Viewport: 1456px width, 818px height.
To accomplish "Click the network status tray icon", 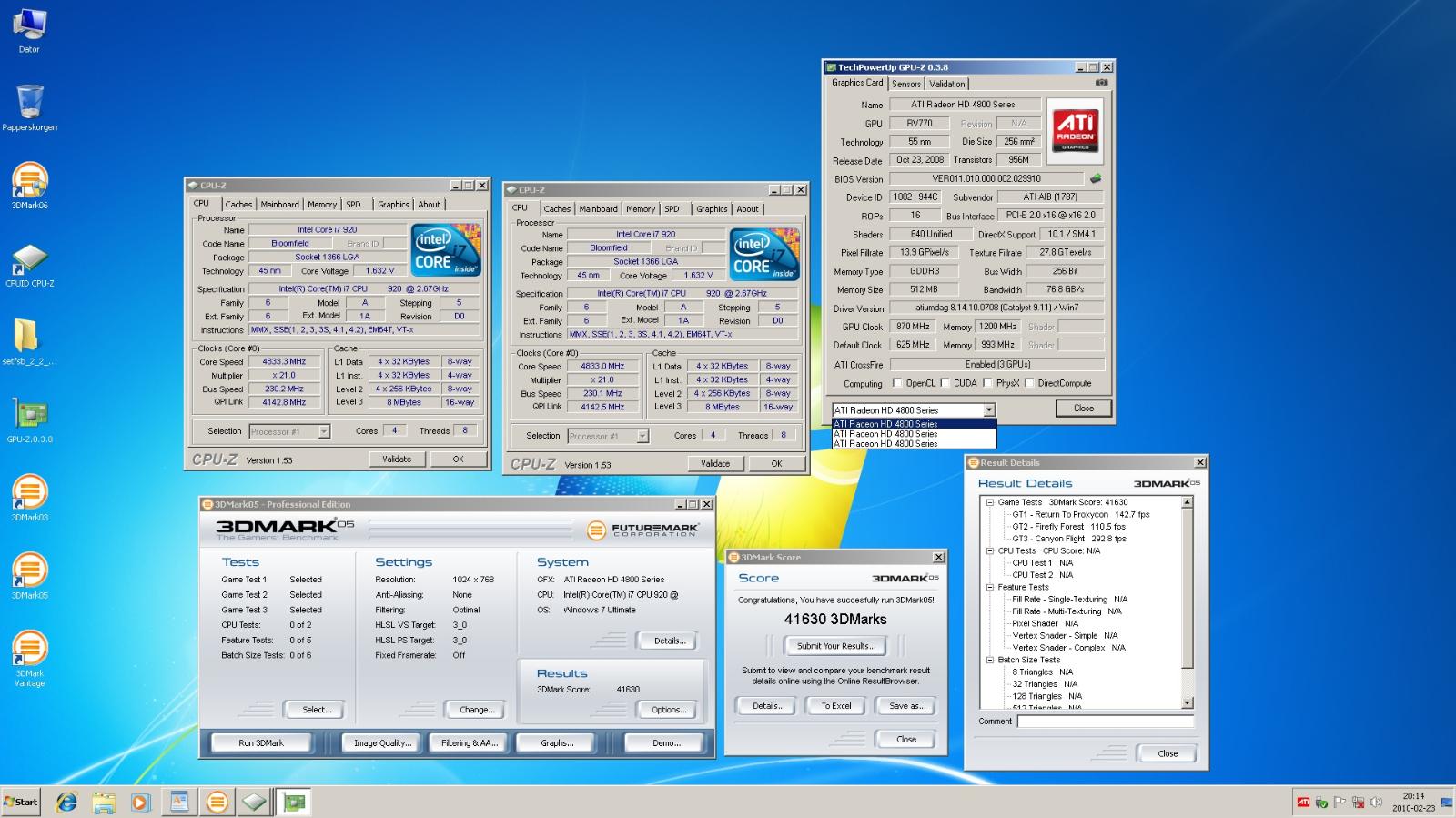I will [x=1358, y=803].
